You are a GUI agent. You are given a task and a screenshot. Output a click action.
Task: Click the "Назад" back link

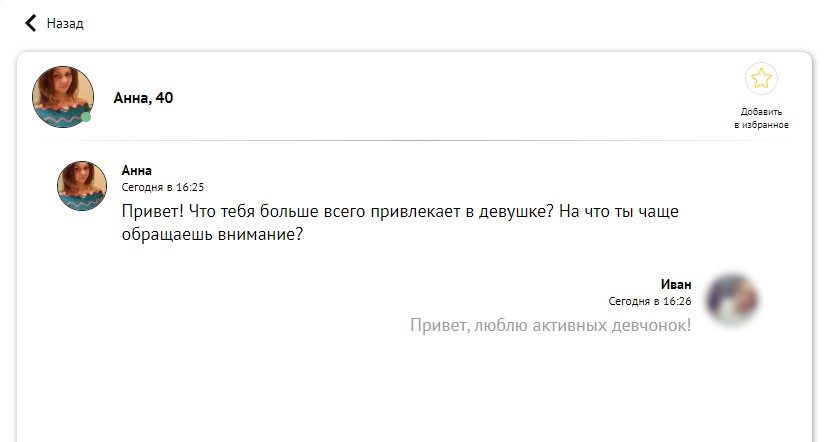(x=65, y=23)
